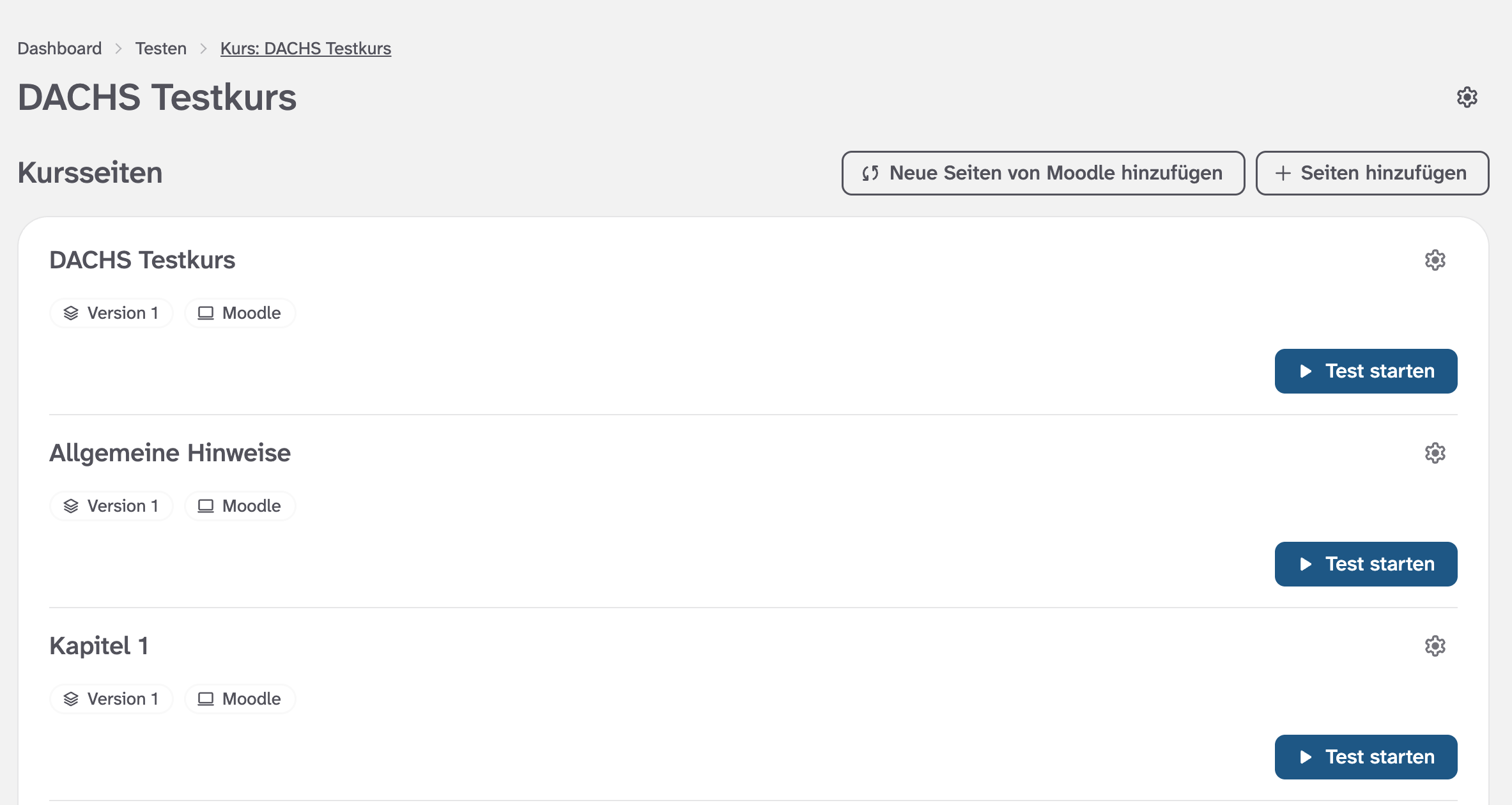
Task: Start test for DACHS Testkurs page
Action: point(1366,371)
